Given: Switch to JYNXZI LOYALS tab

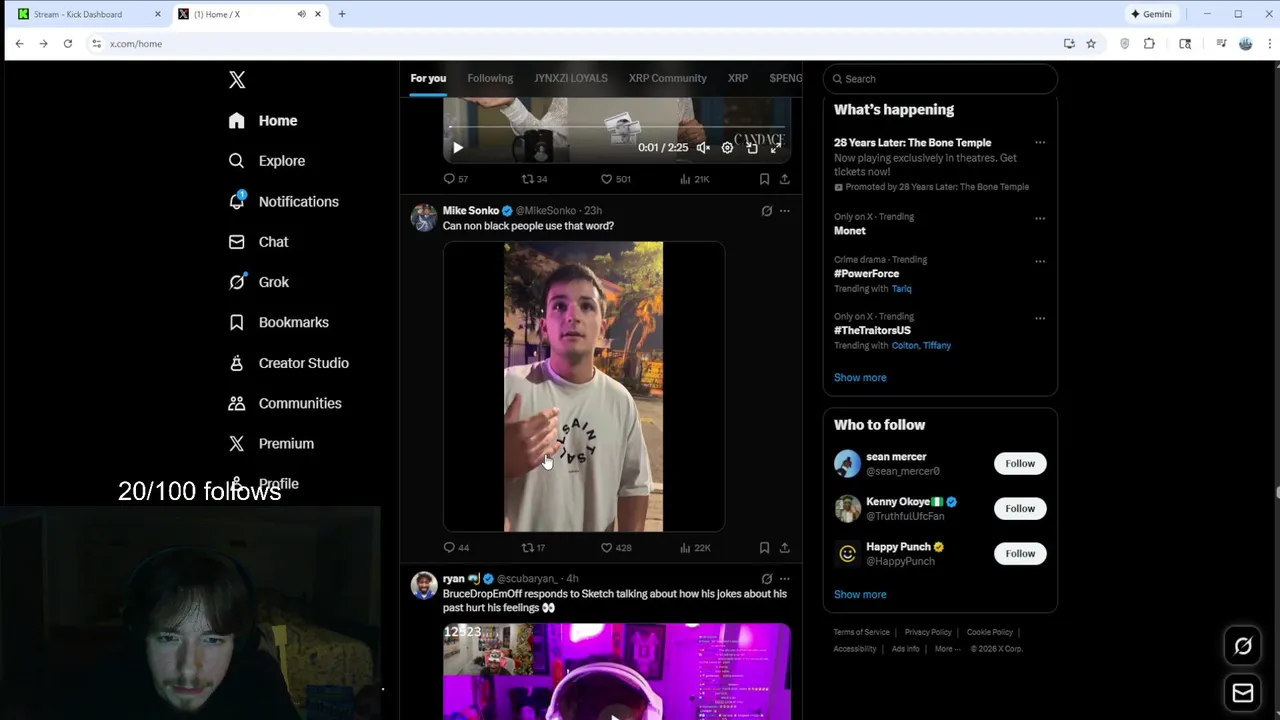Looking at the screenshot, I should point(570,78).
